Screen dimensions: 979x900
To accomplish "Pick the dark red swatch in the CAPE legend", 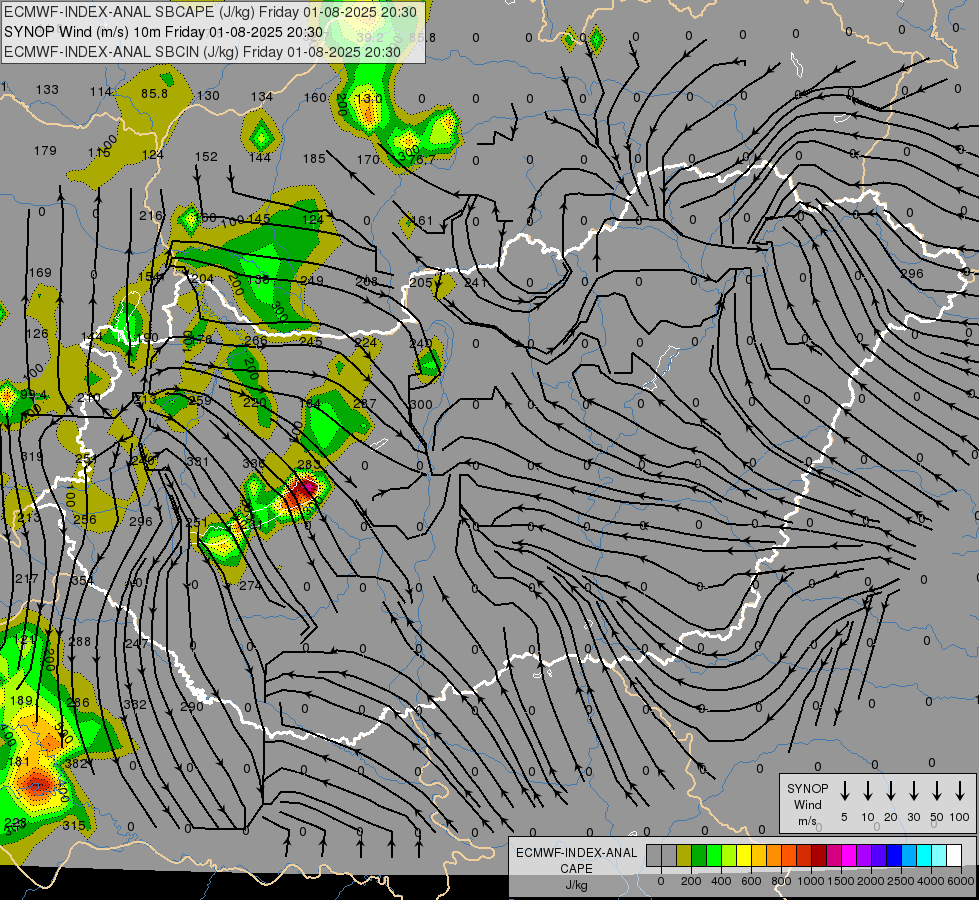I will (819, 855).
